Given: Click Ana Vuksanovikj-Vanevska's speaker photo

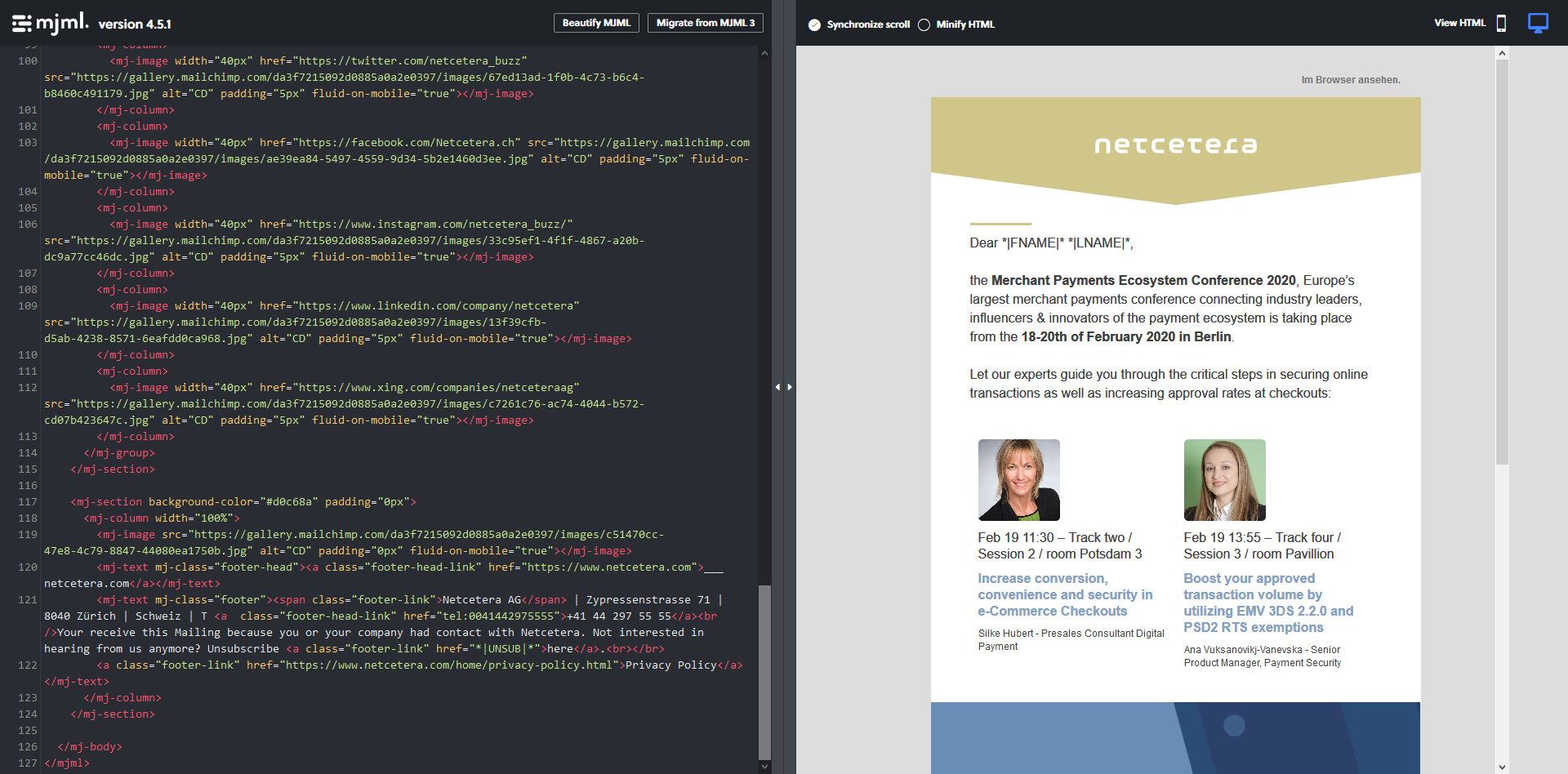Looking at the screenshot, I should (x=1224, y=480).
